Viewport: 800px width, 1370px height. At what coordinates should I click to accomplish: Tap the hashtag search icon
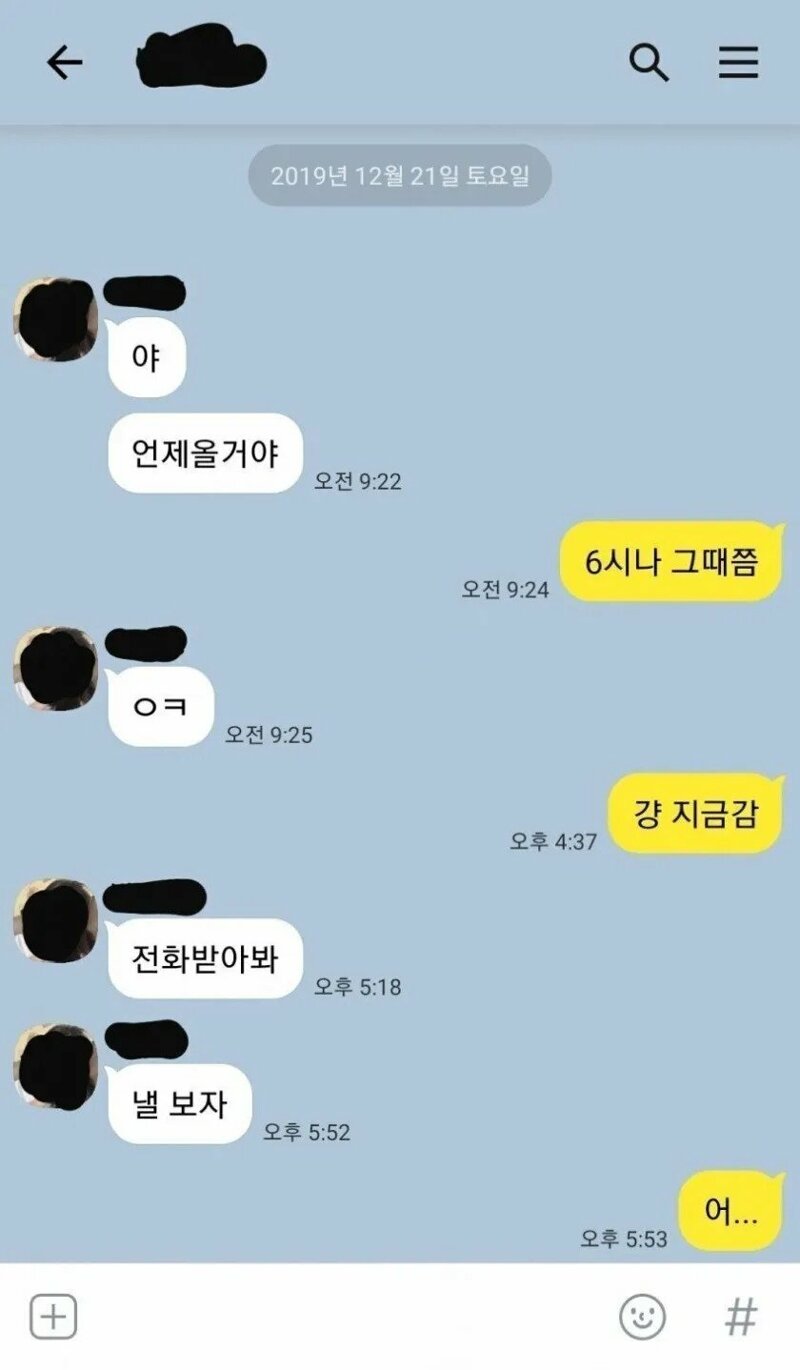(741, 1317)
